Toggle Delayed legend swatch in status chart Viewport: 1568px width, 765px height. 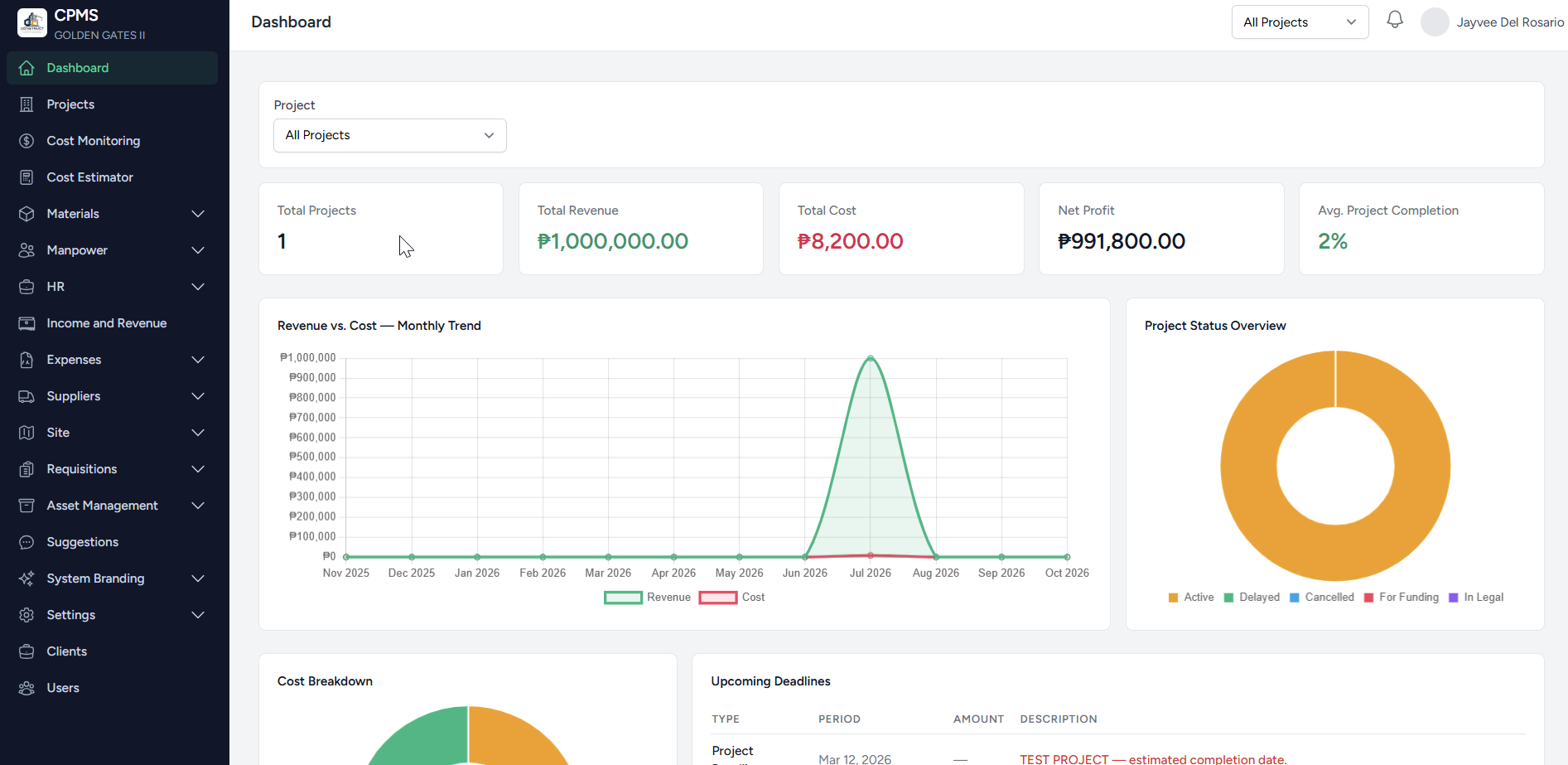pyautogui.click(x=1228, y=598)
